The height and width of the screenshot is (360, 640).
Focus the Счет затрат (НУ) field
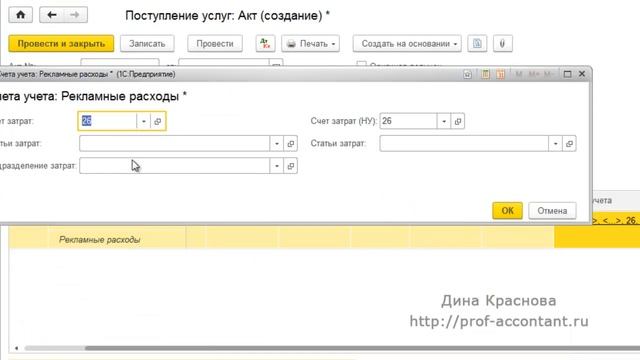[408, 121]
